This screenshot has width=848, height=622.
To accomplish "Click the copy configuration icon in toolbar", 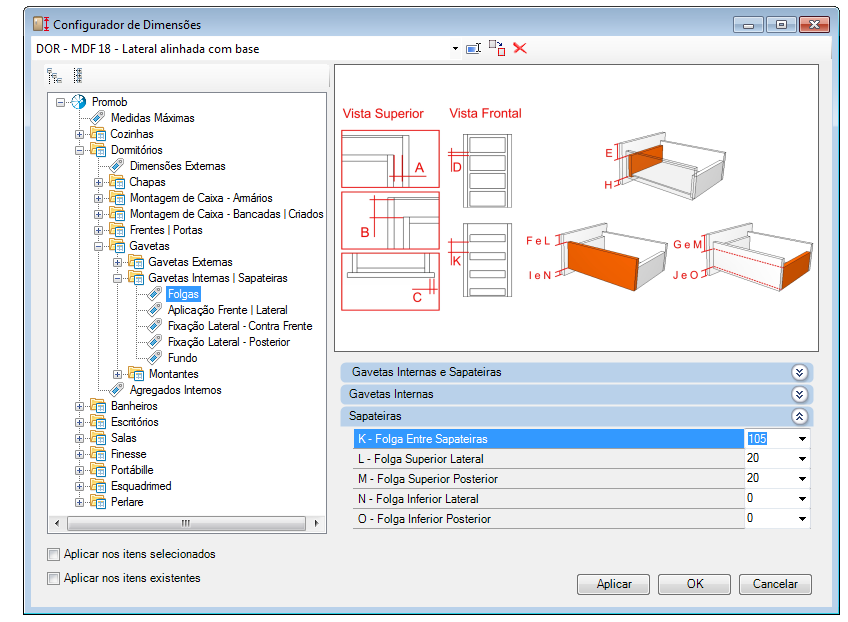I will 497,48.
